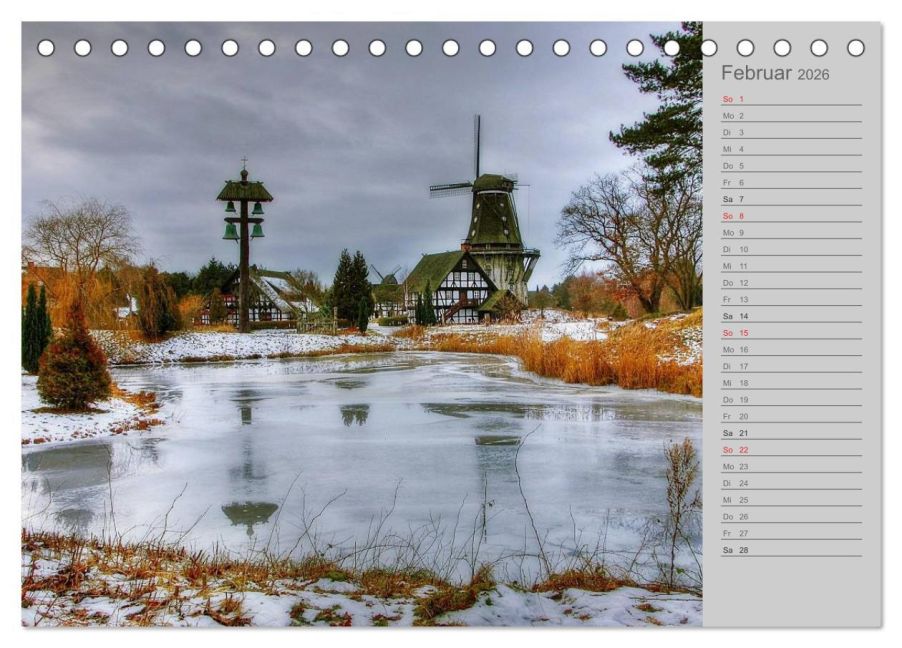
Task: Select the bold 'Sa 21' row
Action: [x=792, y=433]
